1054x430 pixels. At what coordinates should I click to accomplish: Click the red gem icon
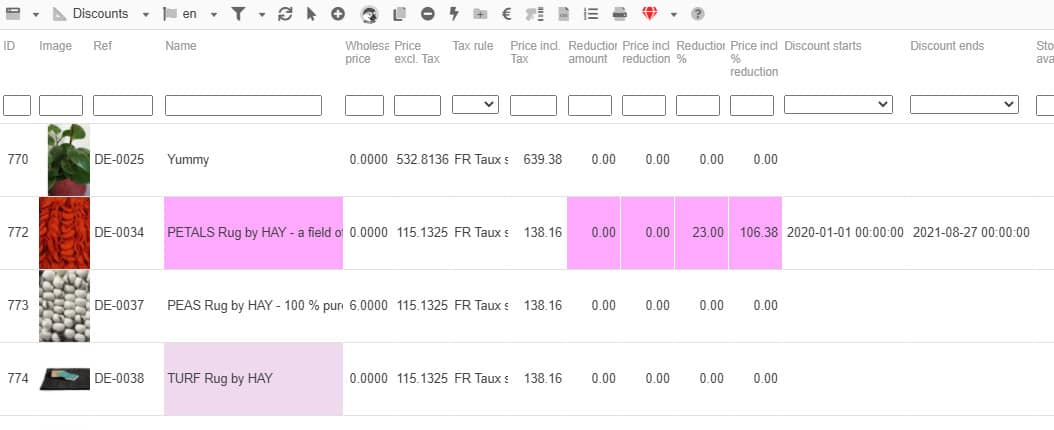(650, 14)
